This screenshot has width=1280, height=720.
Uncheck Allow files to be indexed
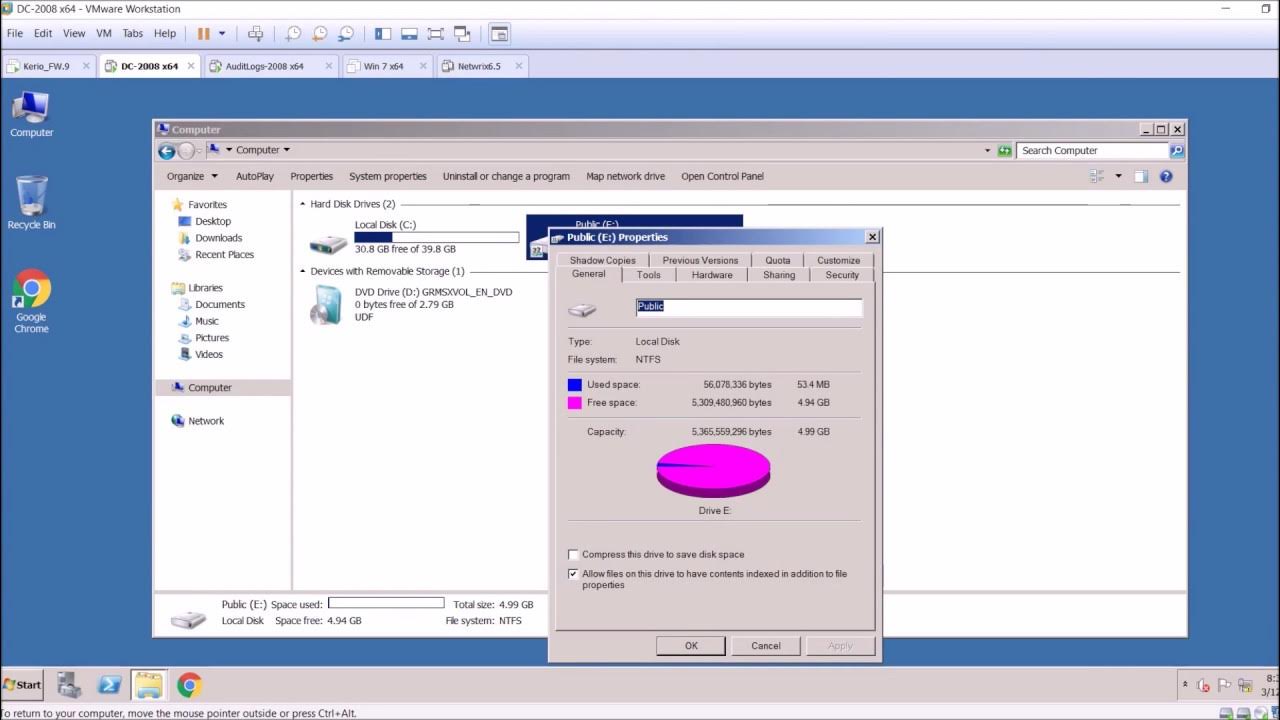pos(573,574)
